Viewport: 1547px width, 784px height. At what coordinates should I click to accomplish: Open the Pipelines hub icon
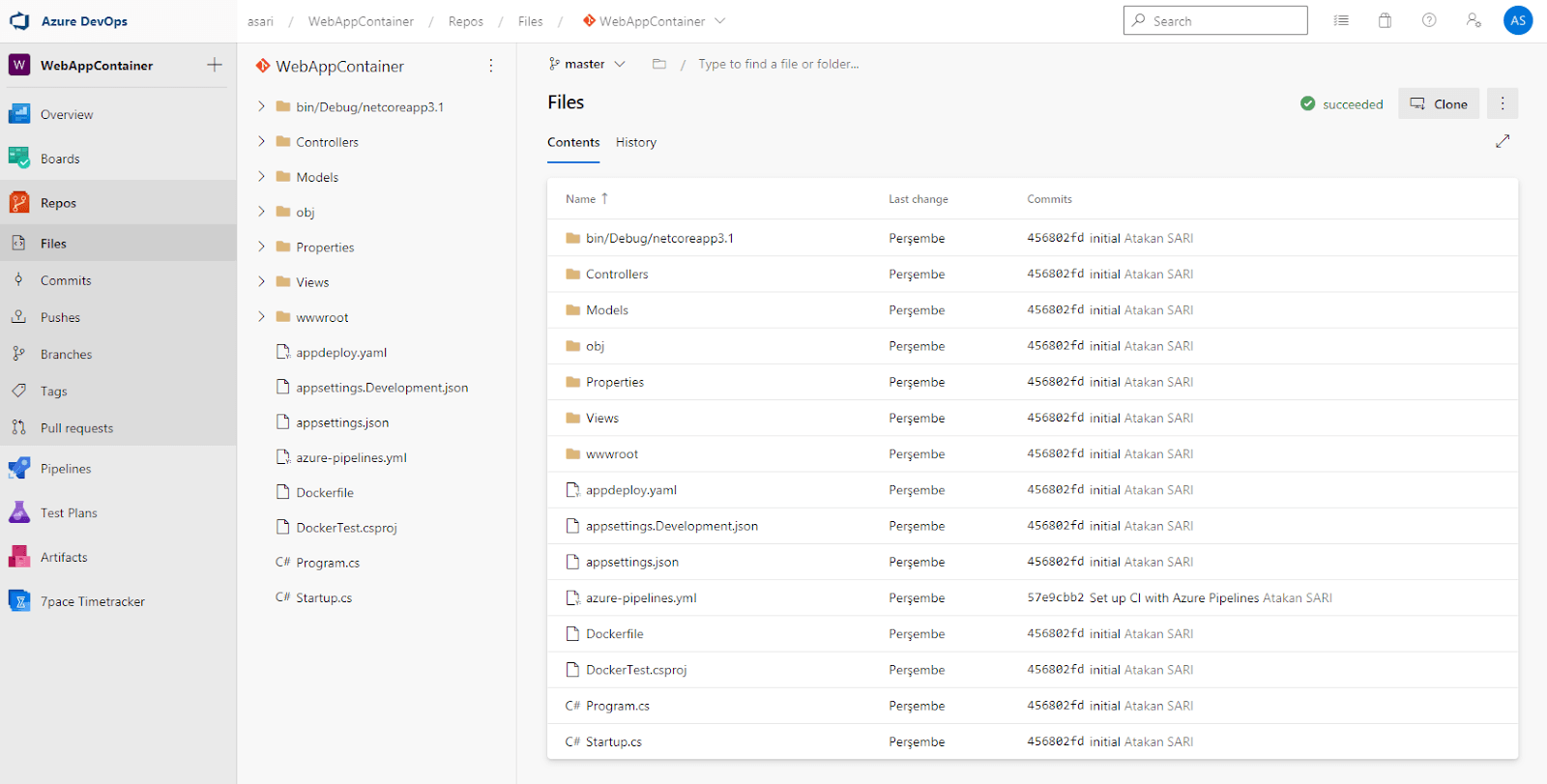tap(19, 469)
